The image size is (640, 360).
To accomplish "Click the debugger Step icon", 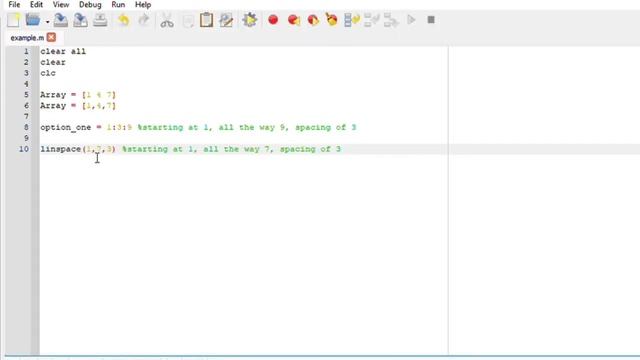I will [352, 20].
